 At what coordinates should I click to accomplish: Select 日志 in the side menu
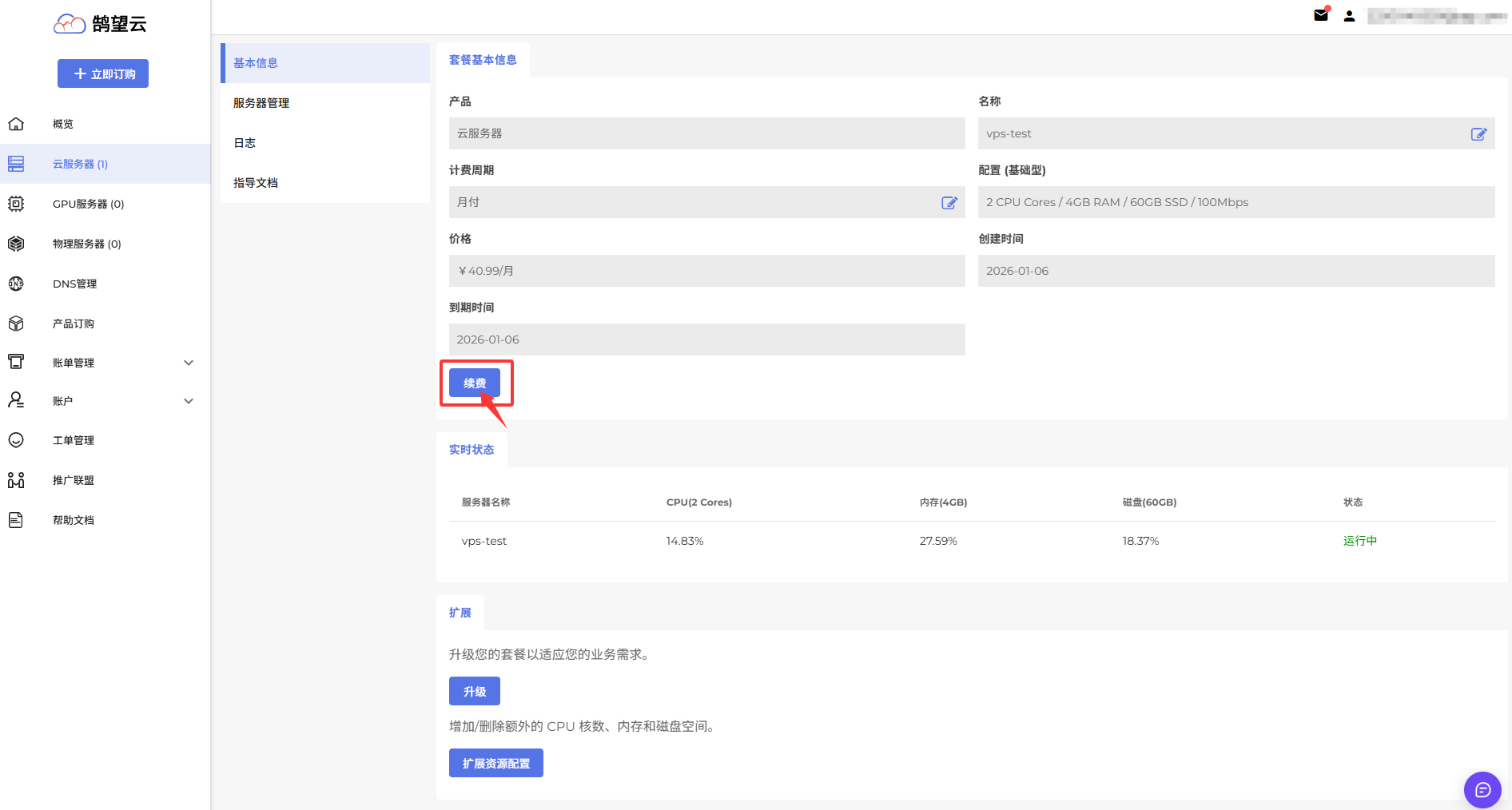245,143
